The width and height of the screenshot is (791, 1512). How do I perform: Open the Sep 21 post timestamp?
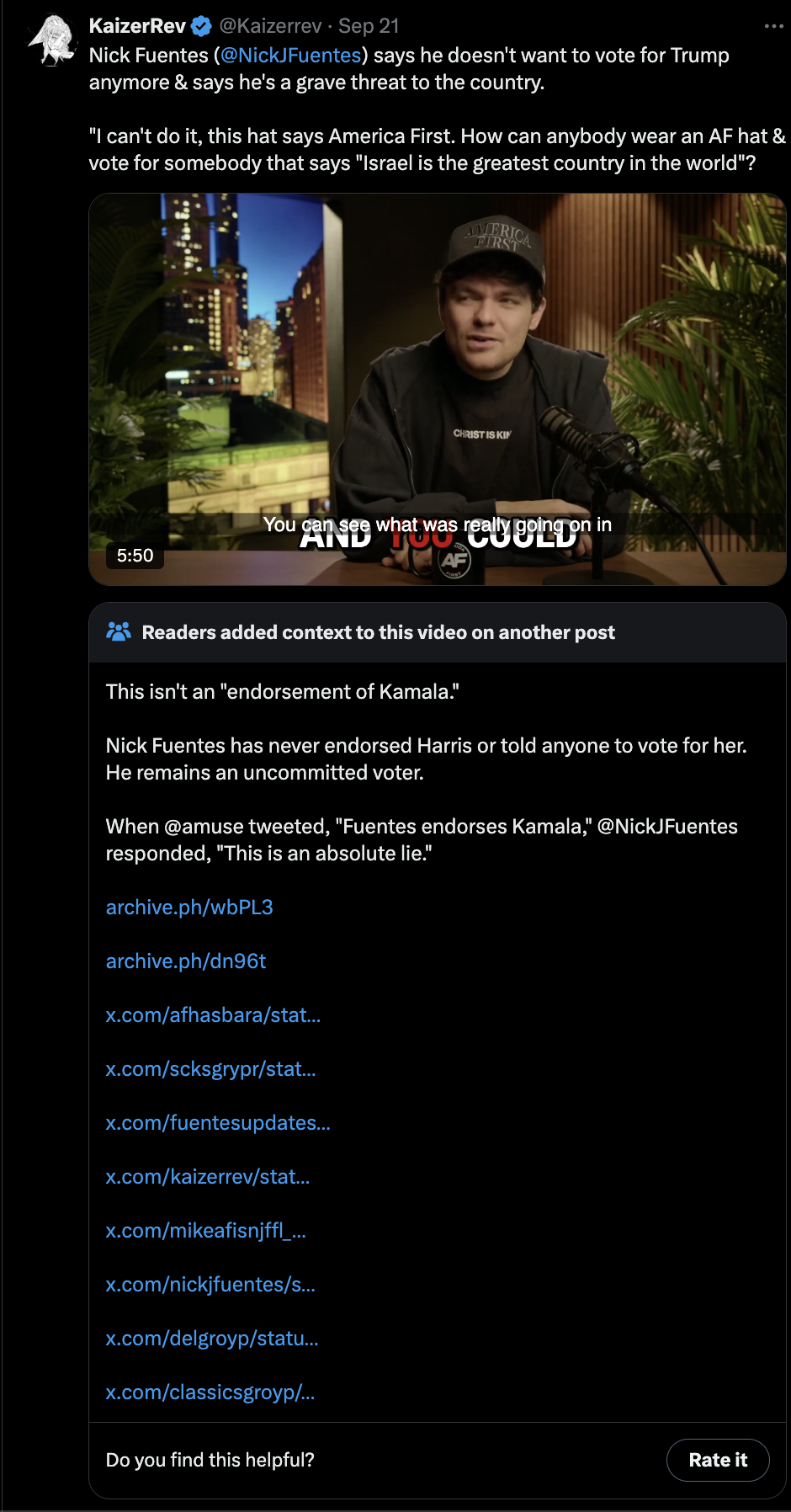pyautogui.click(x=369, y=26)
